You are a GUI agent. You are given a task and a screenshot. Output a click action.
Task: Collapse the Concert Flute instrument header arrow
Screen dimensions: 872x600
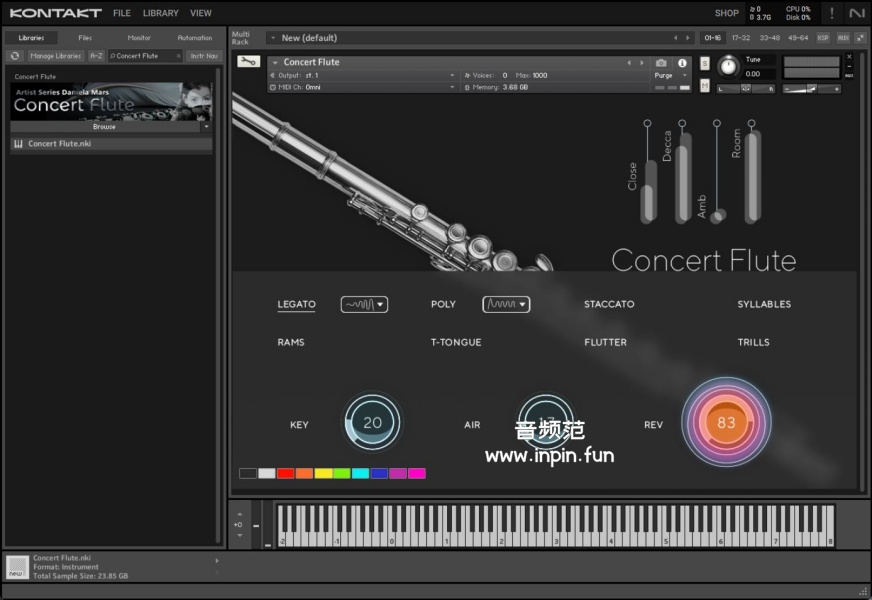click(x=275, y=62)
